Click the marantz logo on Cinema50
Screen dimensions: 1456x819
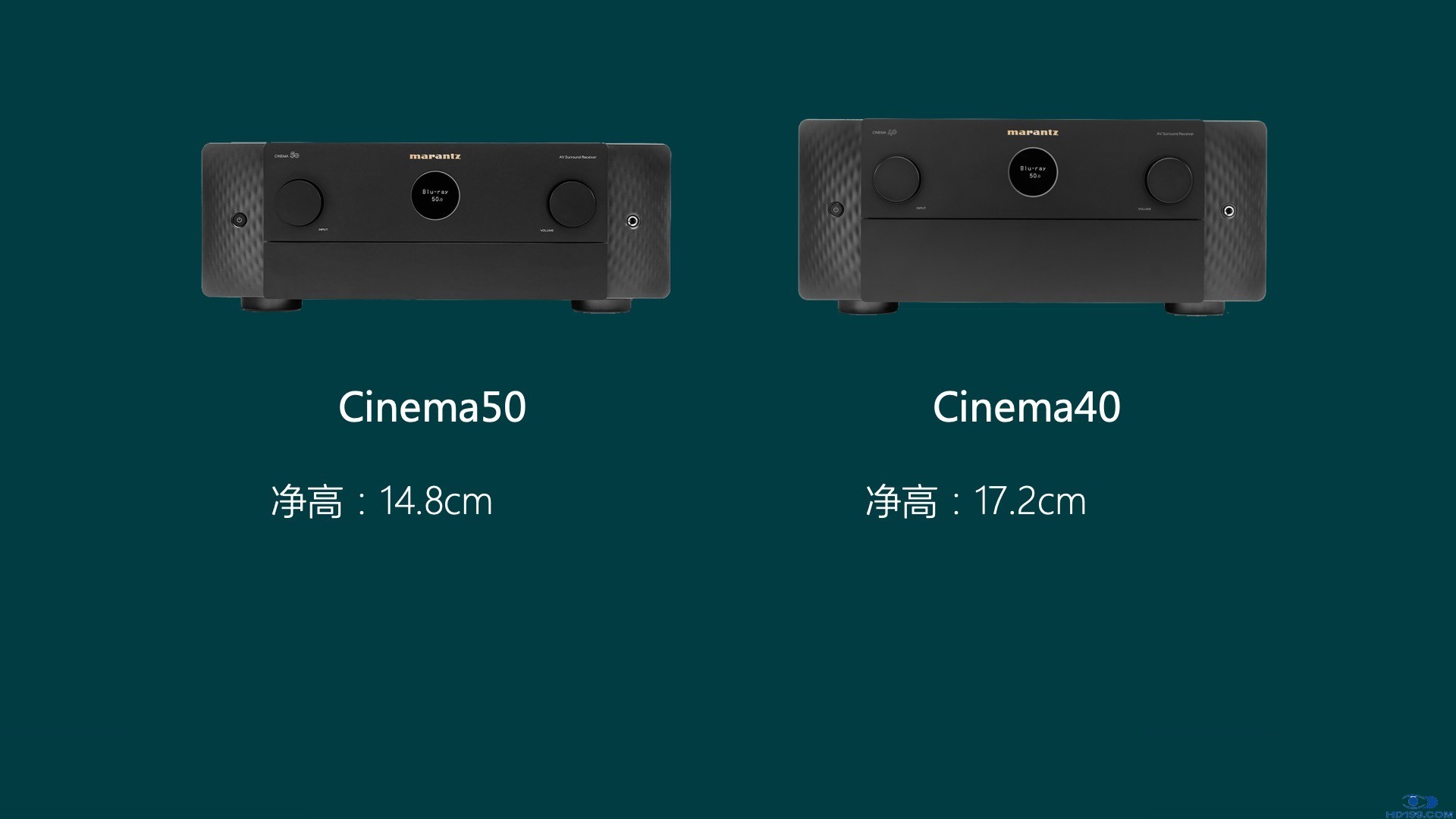pos(435,156)
